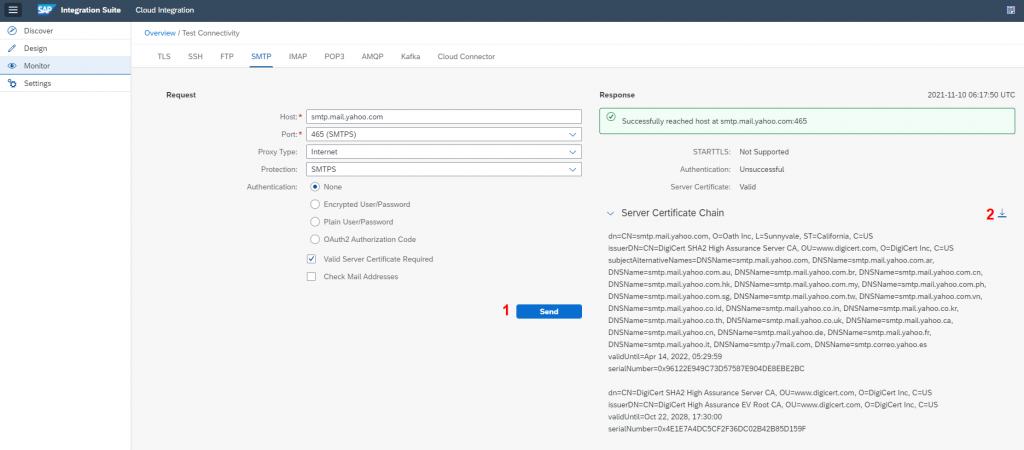Click the SAP logo
The image size is (1024, 450).
click(46, 10)
